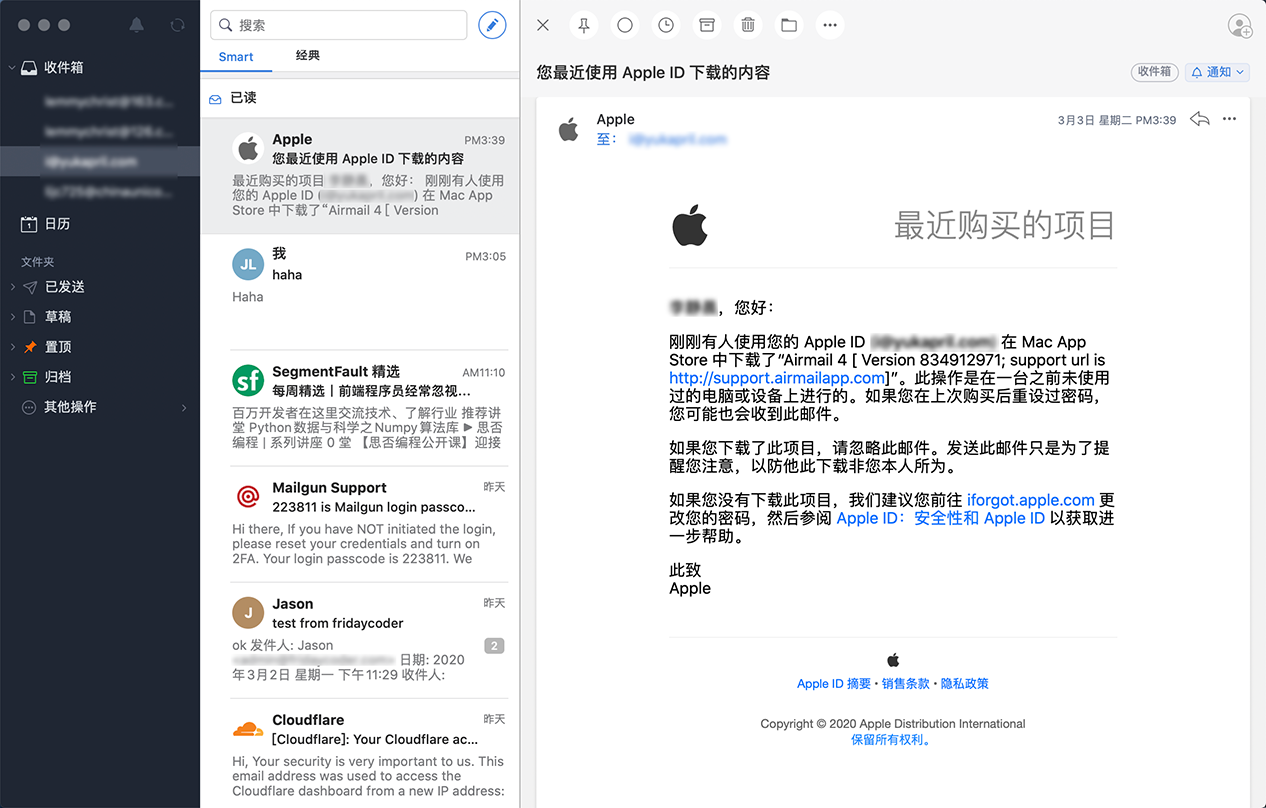This screenshot has width=1266, height=808.
Task: Click the support.airmailapp.com link
Action: click(x=777, y=378)
